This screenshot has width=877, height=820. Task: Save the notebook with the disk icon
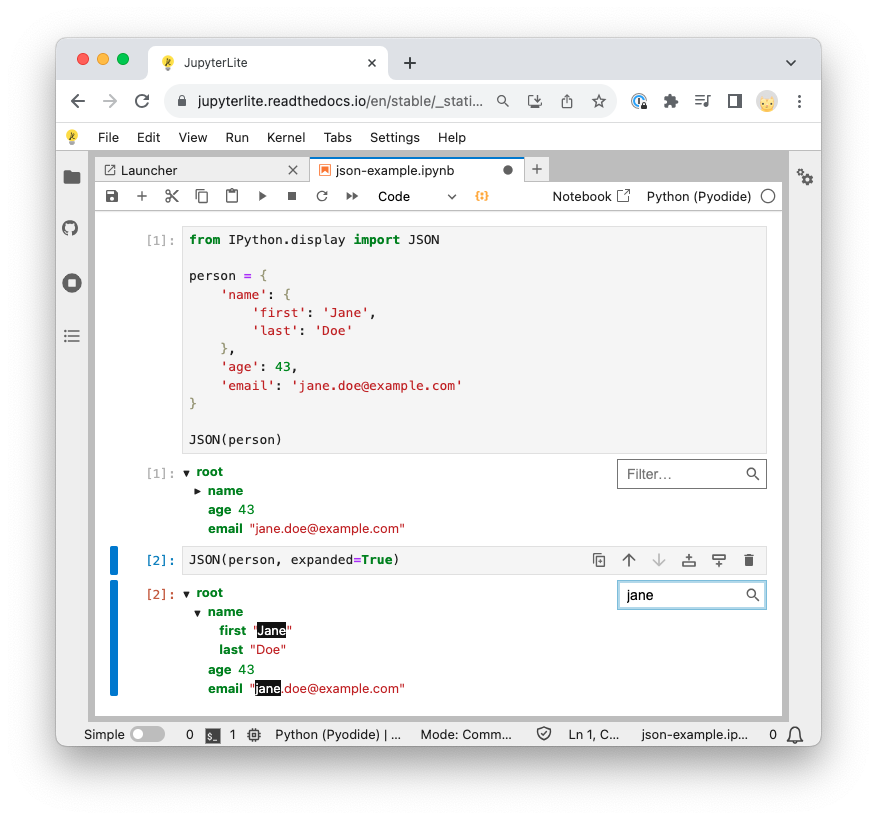[112, 196]
